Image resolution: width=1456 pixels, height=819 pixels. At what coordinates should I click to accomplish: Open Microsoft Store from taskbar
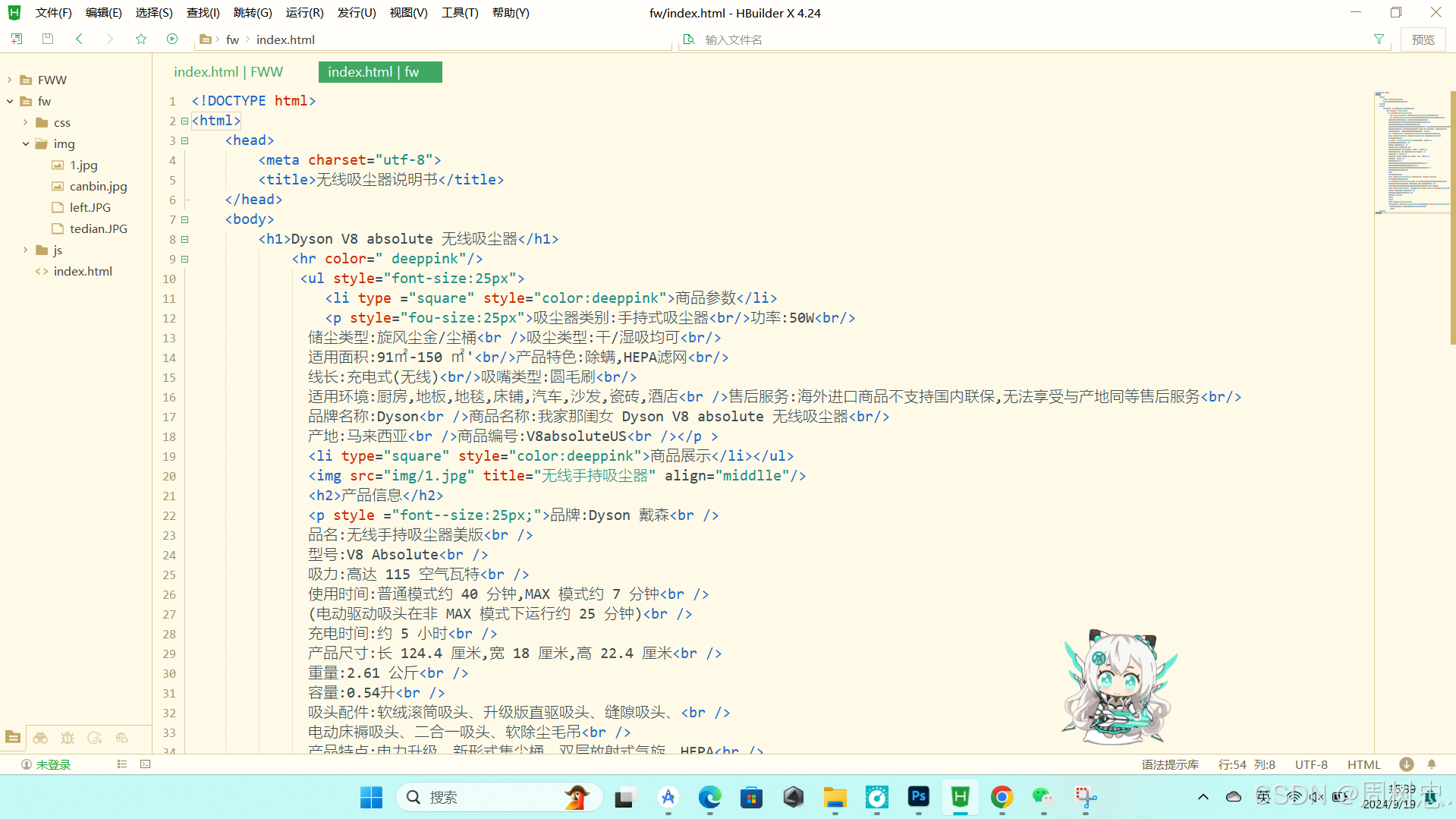751,797
